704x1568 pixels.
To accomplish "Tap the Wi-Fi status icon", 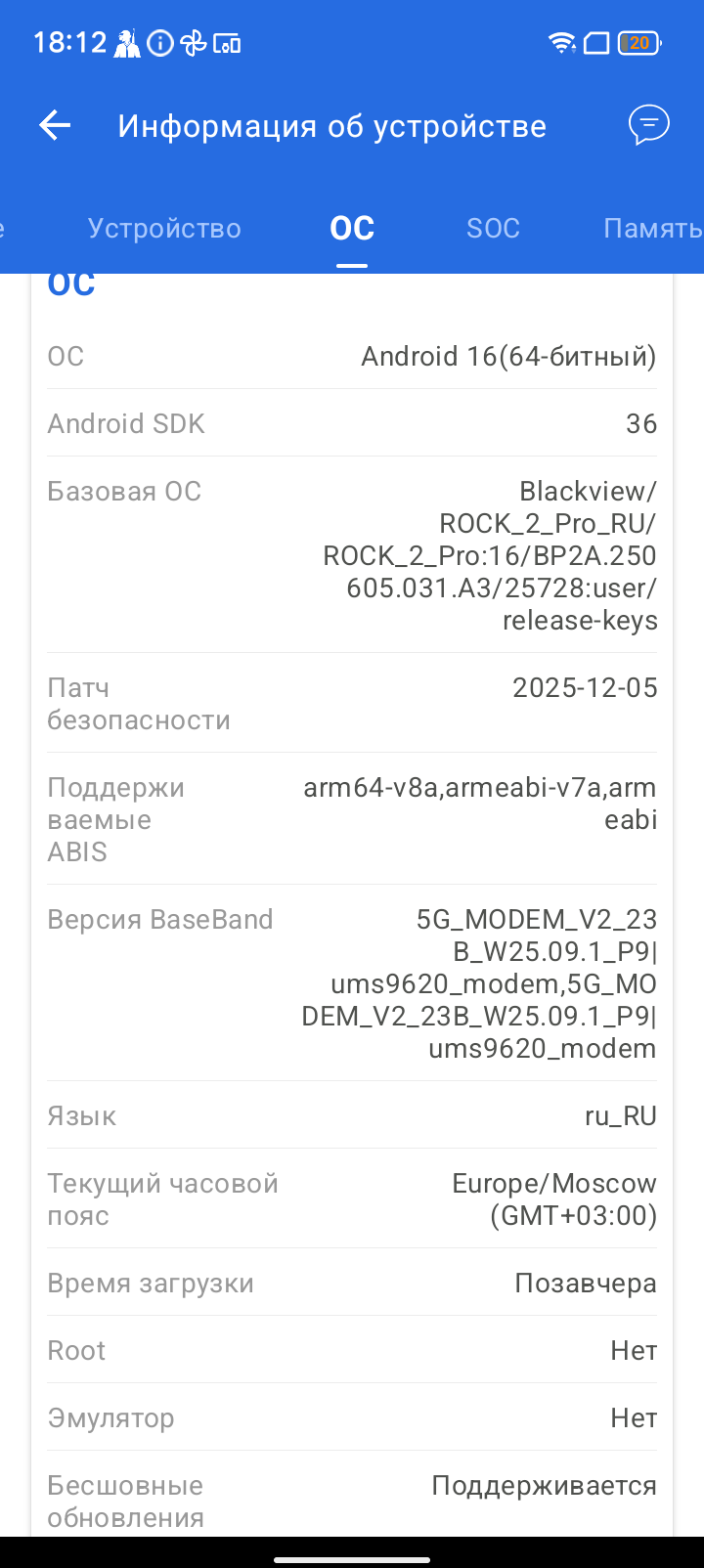I will 562,43.
